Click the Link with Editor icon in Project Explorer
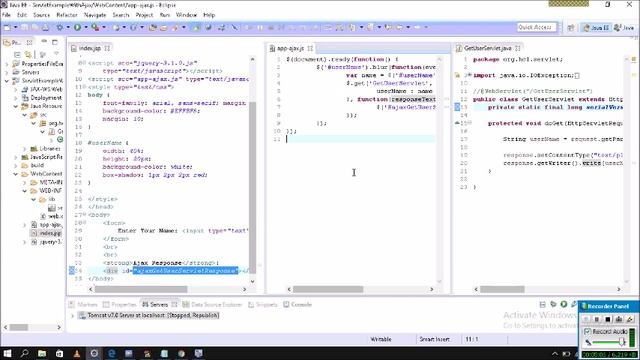 pyautogui.click(x=28, y=54)
